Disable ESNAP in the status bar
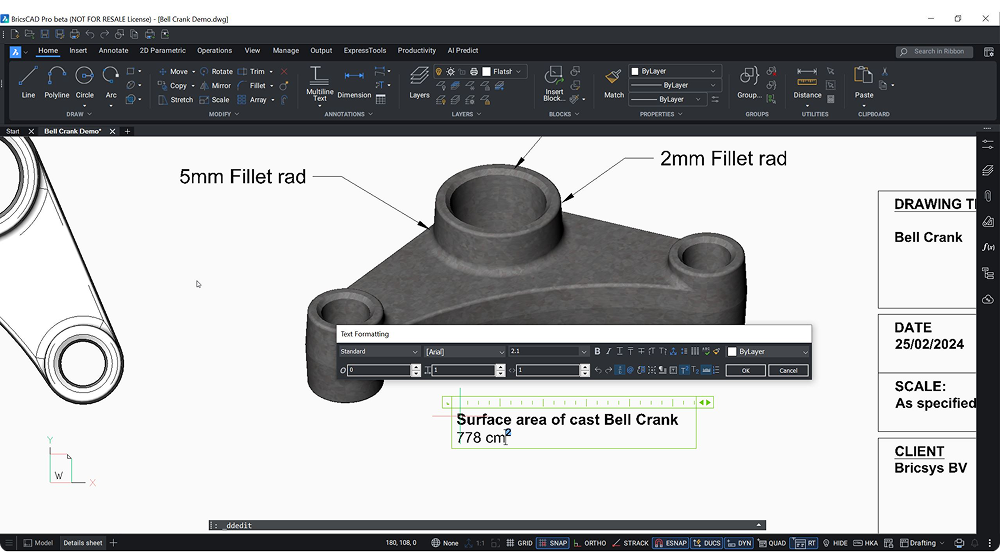The height and width of the screenshot is (552, 1000). tap(670, 543)
